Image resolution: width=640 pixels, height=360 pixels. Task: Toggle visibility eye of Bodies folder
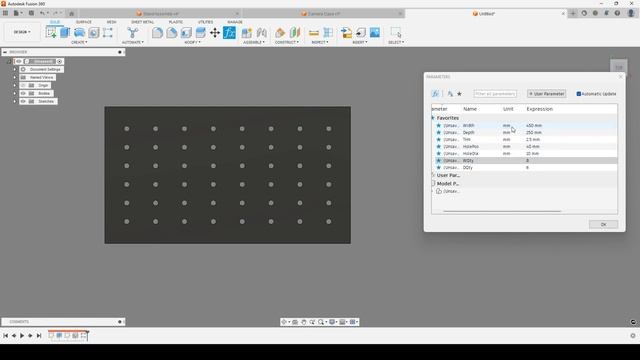(x=23, y=93)
